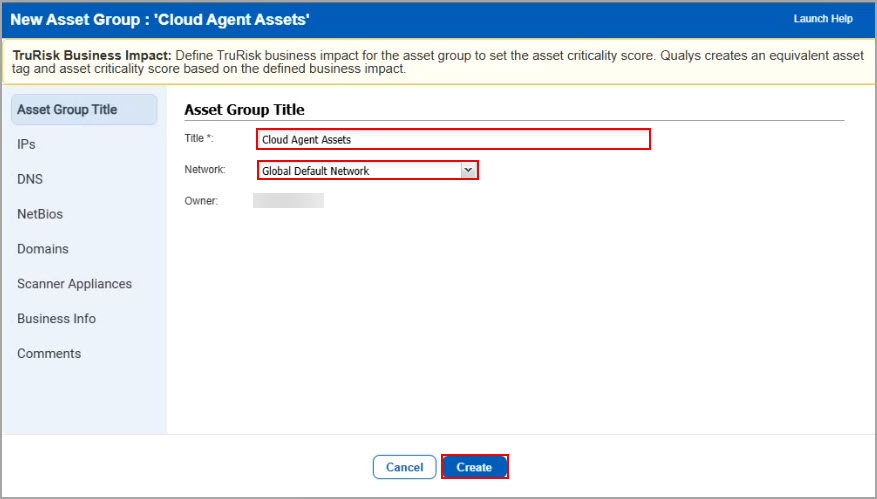Click the TruRisk Business Impact notice text

(438, 62)
